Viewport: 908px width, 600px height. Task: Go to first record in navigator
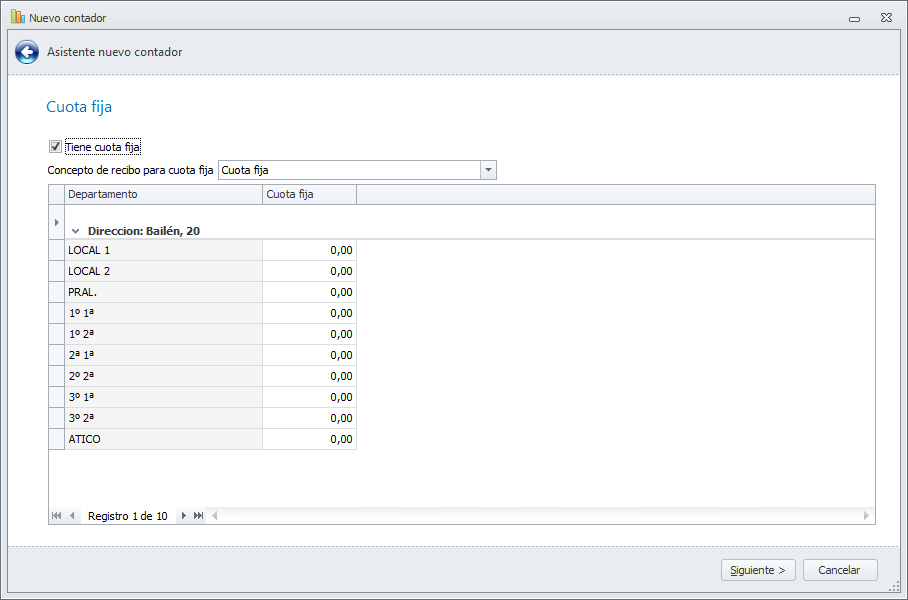coord(56,516)
